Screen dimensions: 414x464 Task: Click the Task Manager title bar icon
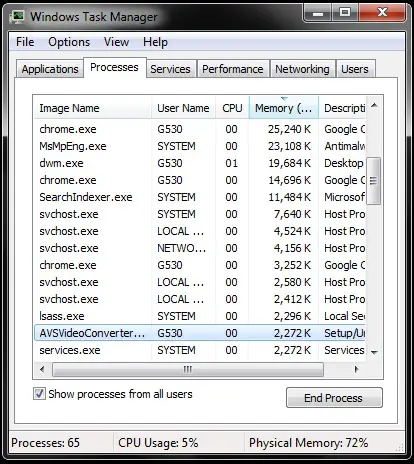17,16
